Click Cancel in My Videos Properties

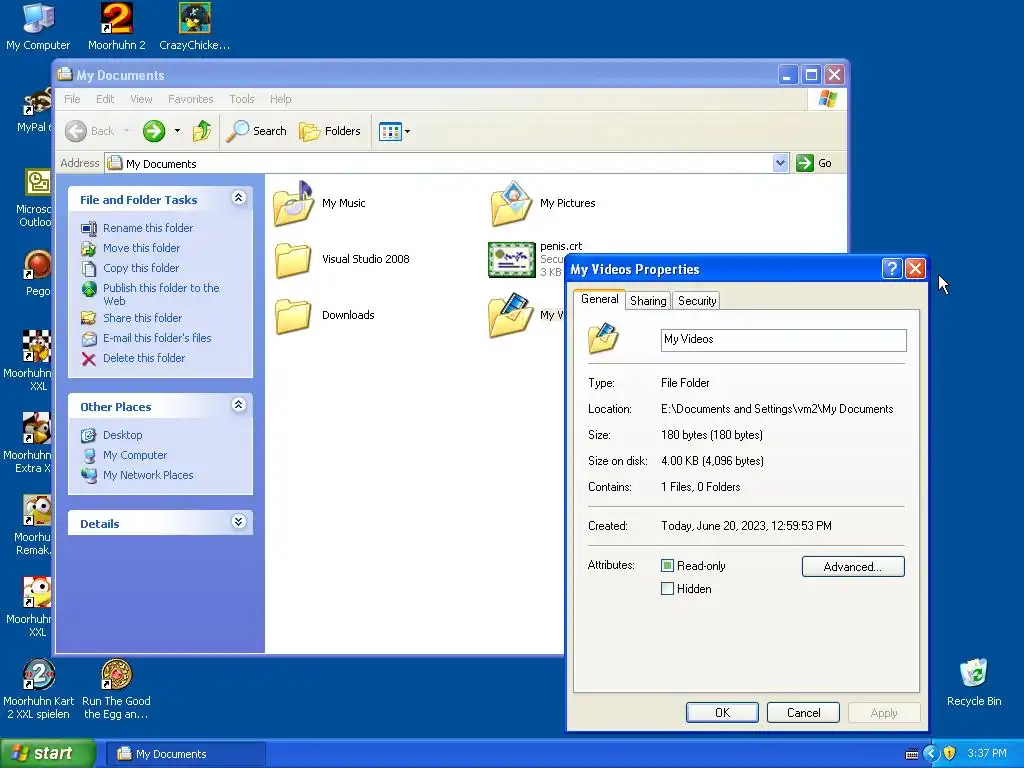click(803, 712)
